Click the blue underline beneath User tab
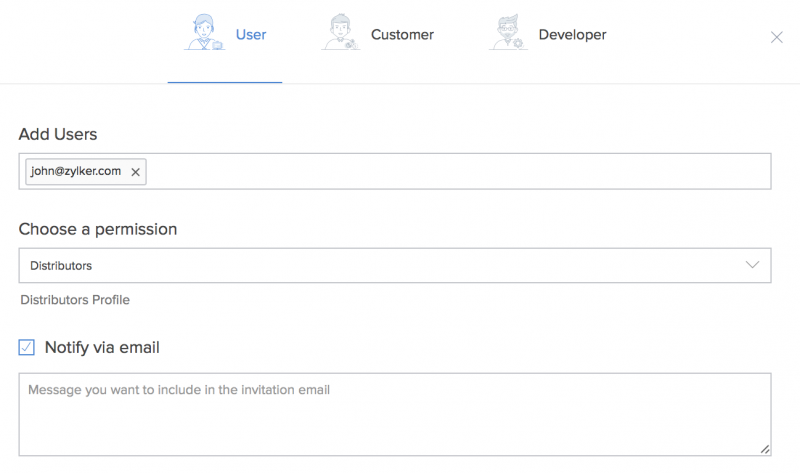Screen dimensions: 800x473 (225, 82)
